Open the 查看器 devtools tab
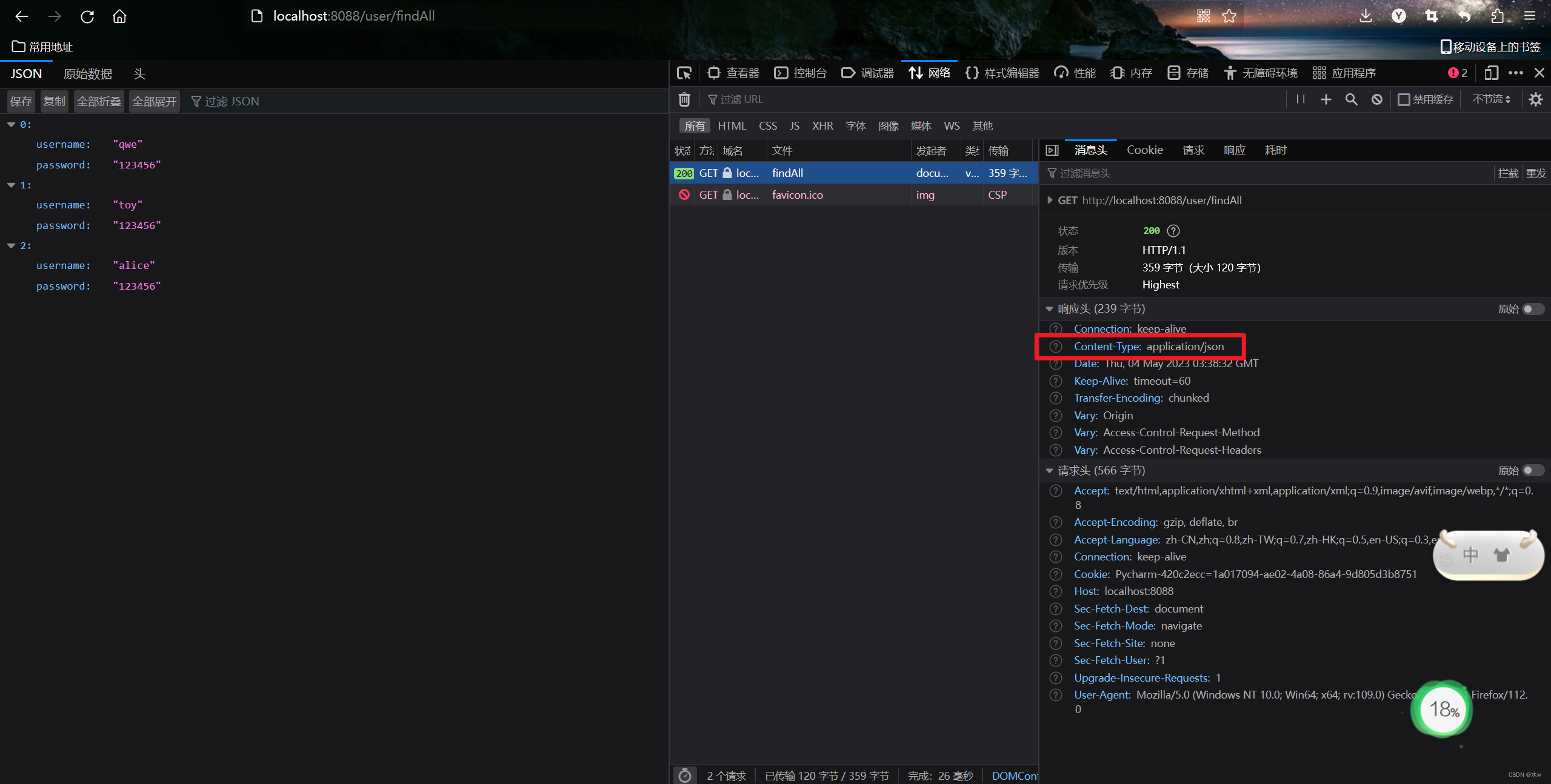This screenshot has height=784, width=1551. pos(733,73)
